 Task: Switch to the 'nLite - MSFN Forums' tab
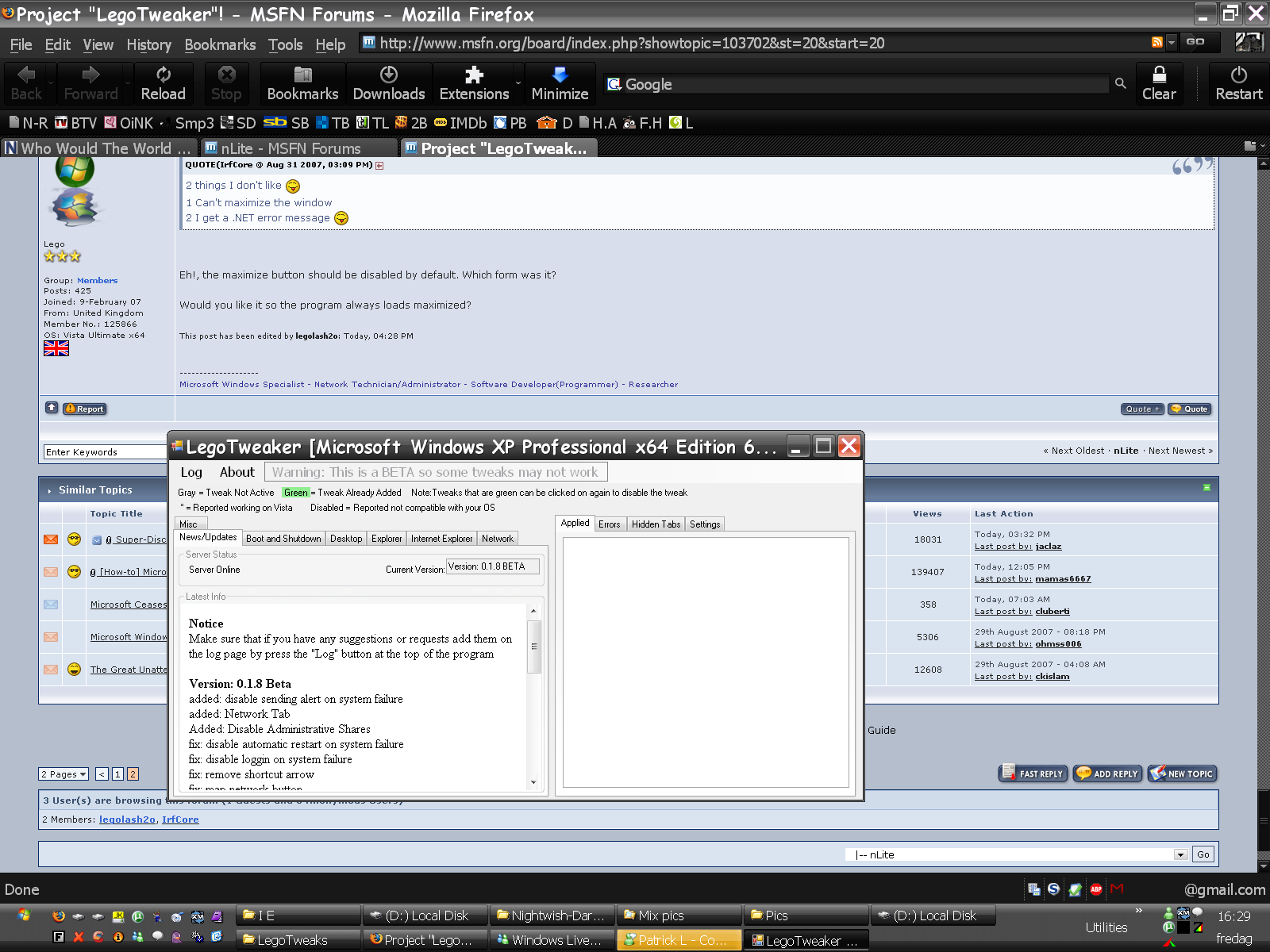tap(298, 148)
